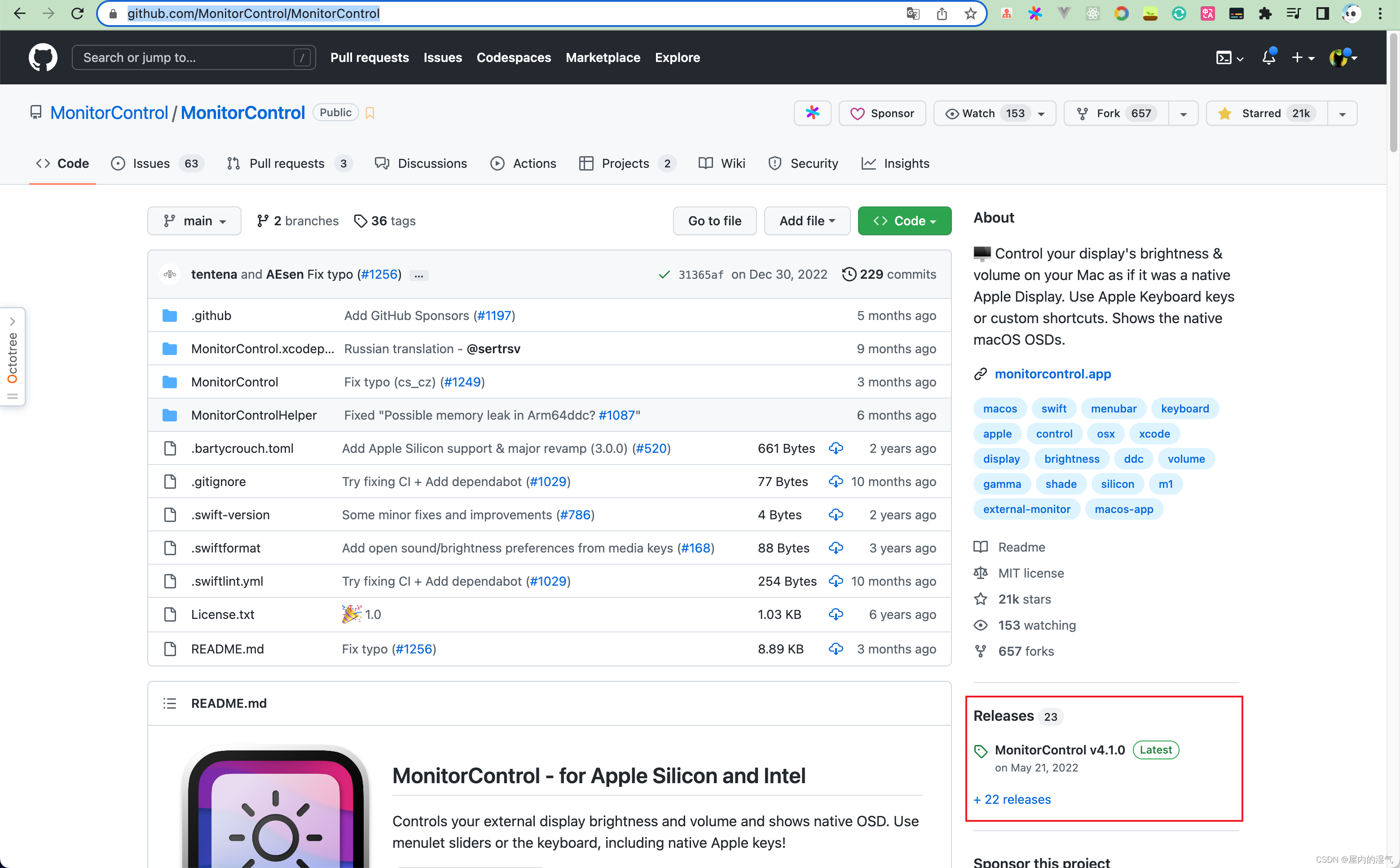The image size is (1400, 868).
Task: Click the Sponsor button
Action: (882, 113)
